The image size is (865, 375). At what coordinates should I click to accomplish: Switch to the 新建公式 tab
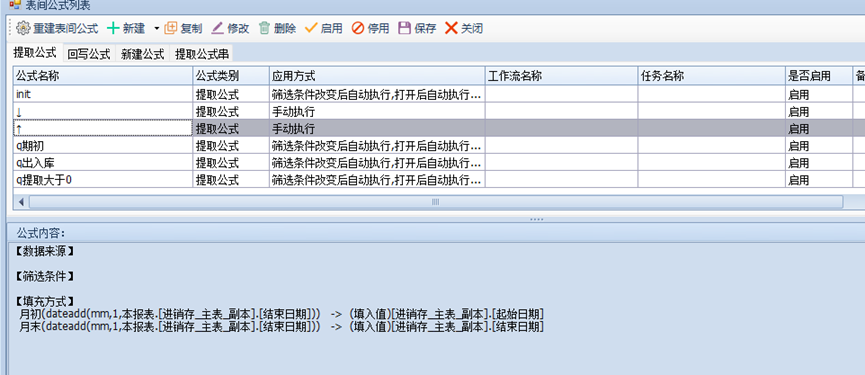point(143,54)
